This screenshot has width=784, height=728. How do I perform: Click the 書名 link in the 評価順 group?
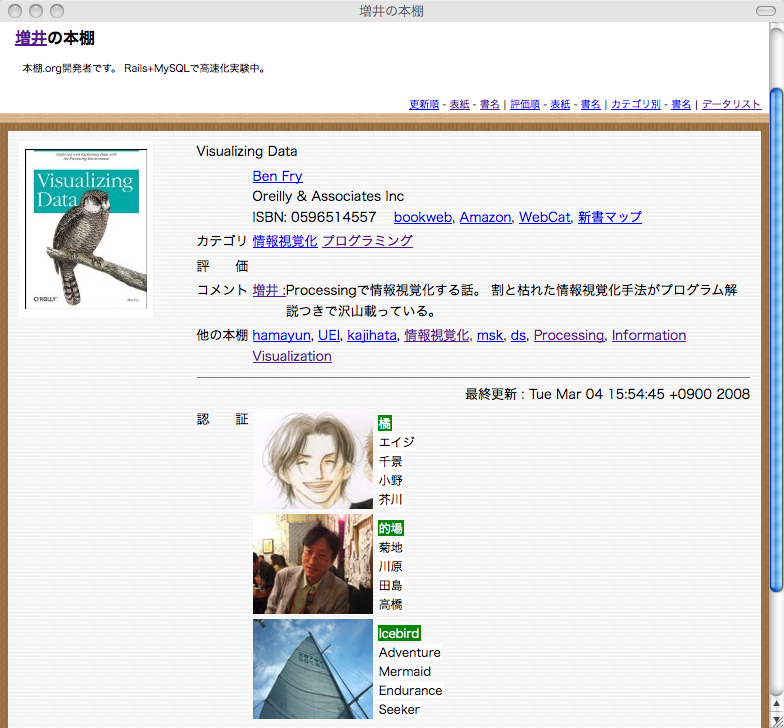[x=590, y=104]
